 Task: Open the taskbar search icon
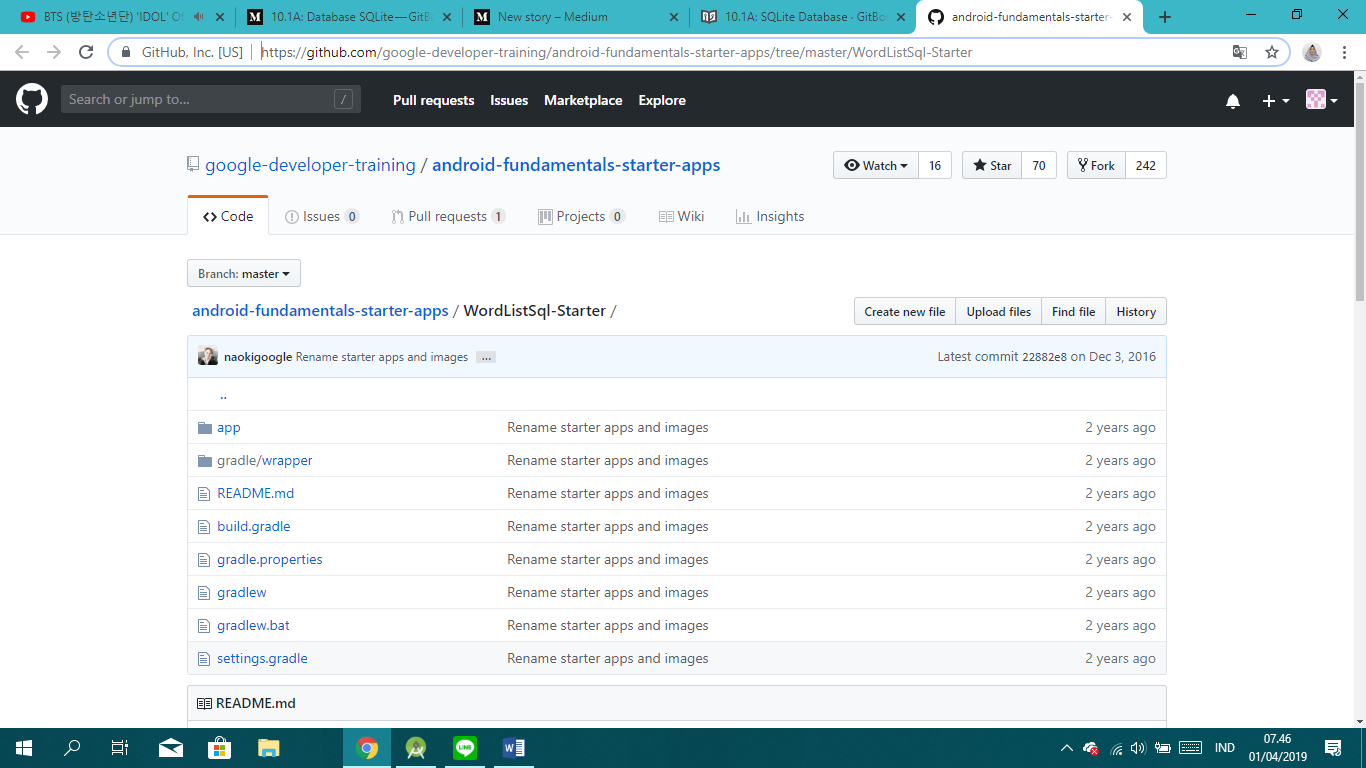[x=72, y=747]
